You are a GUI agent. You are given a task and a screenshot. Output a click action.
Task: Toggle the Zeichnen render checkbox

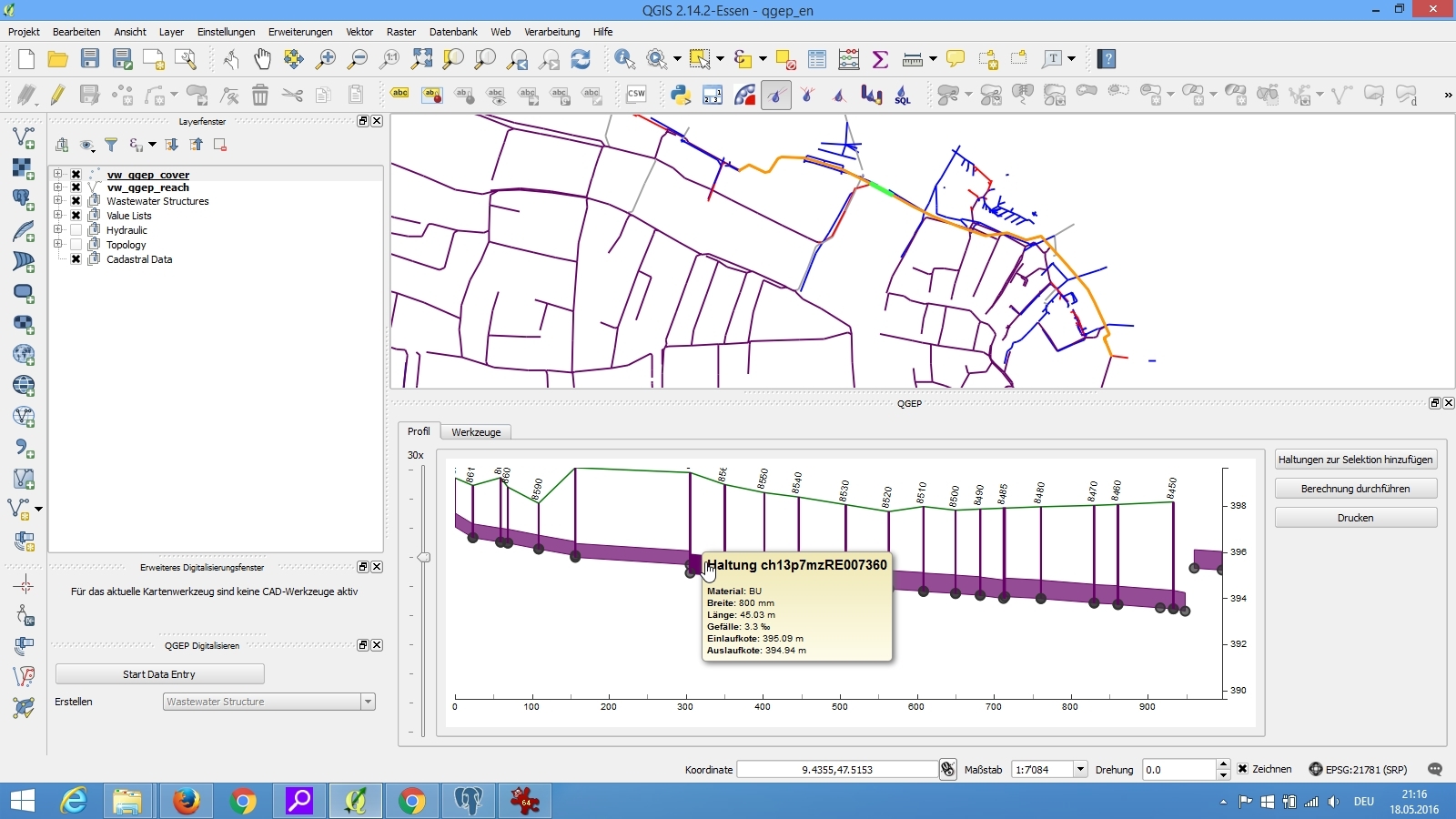(1243, 770)
